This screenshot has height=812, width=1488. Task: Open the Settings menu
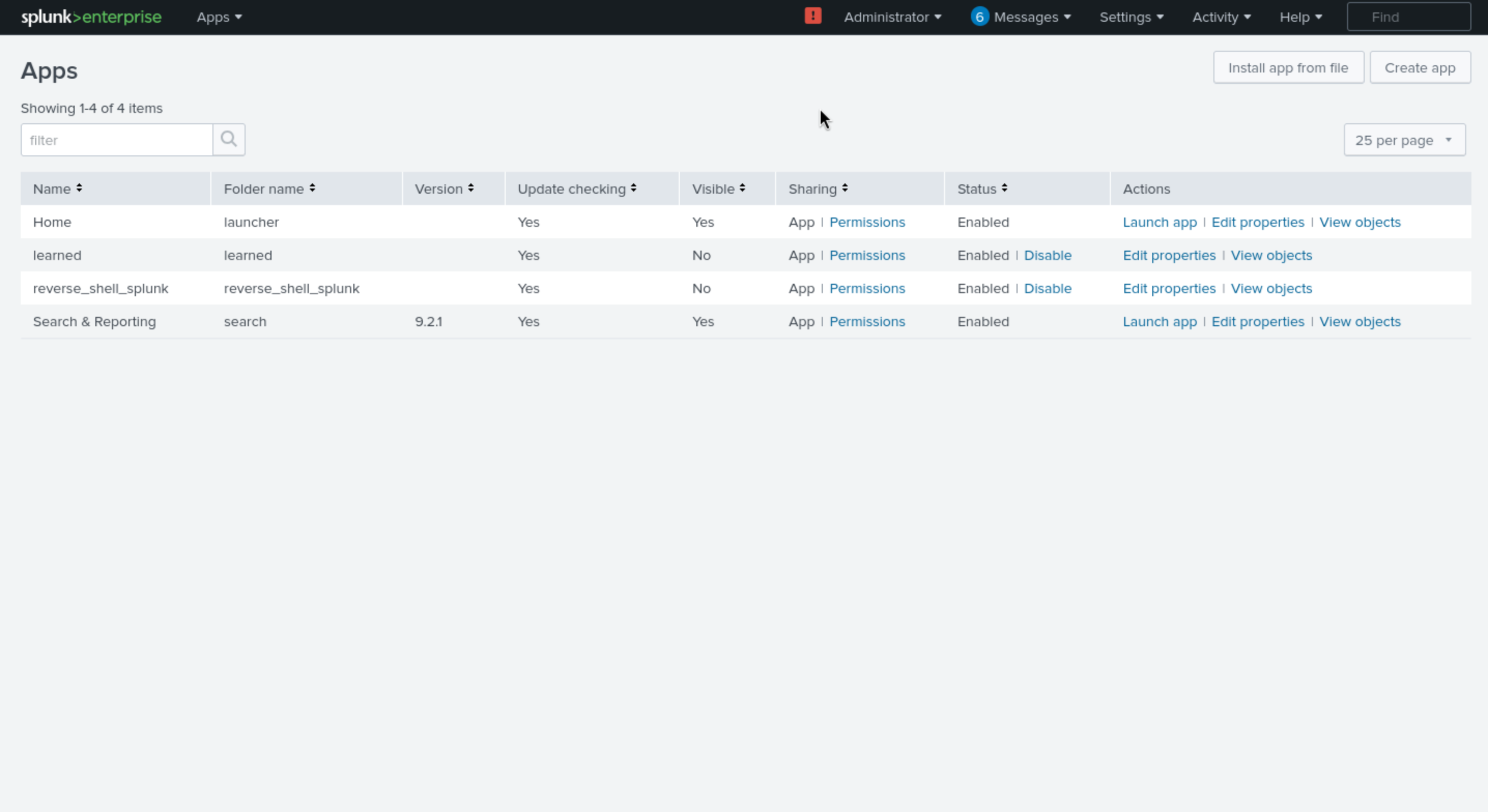tap(1131, 17)
